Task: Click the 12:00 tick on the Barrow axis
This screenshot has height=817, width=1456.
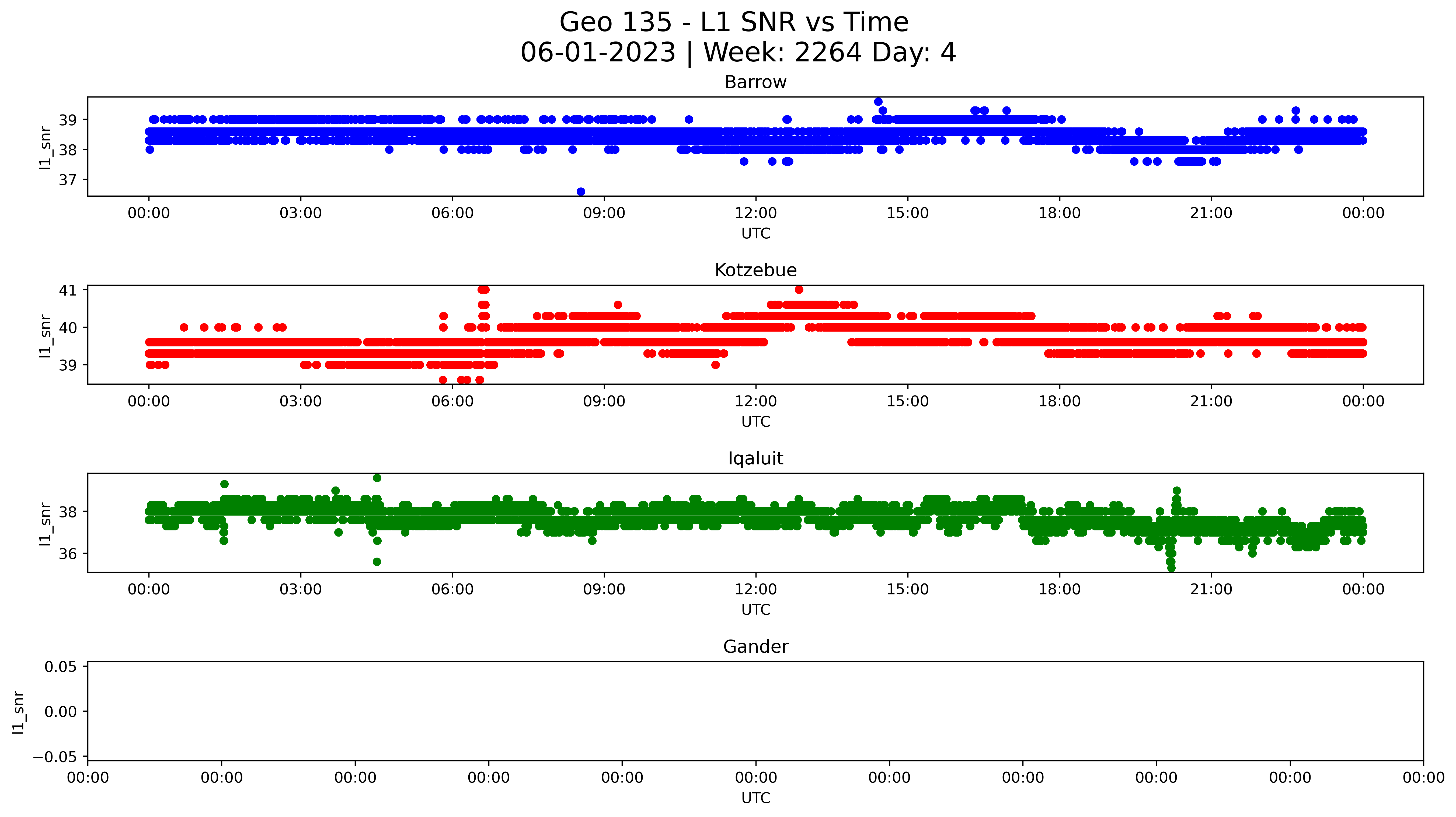Action: (x=756, y=213)
